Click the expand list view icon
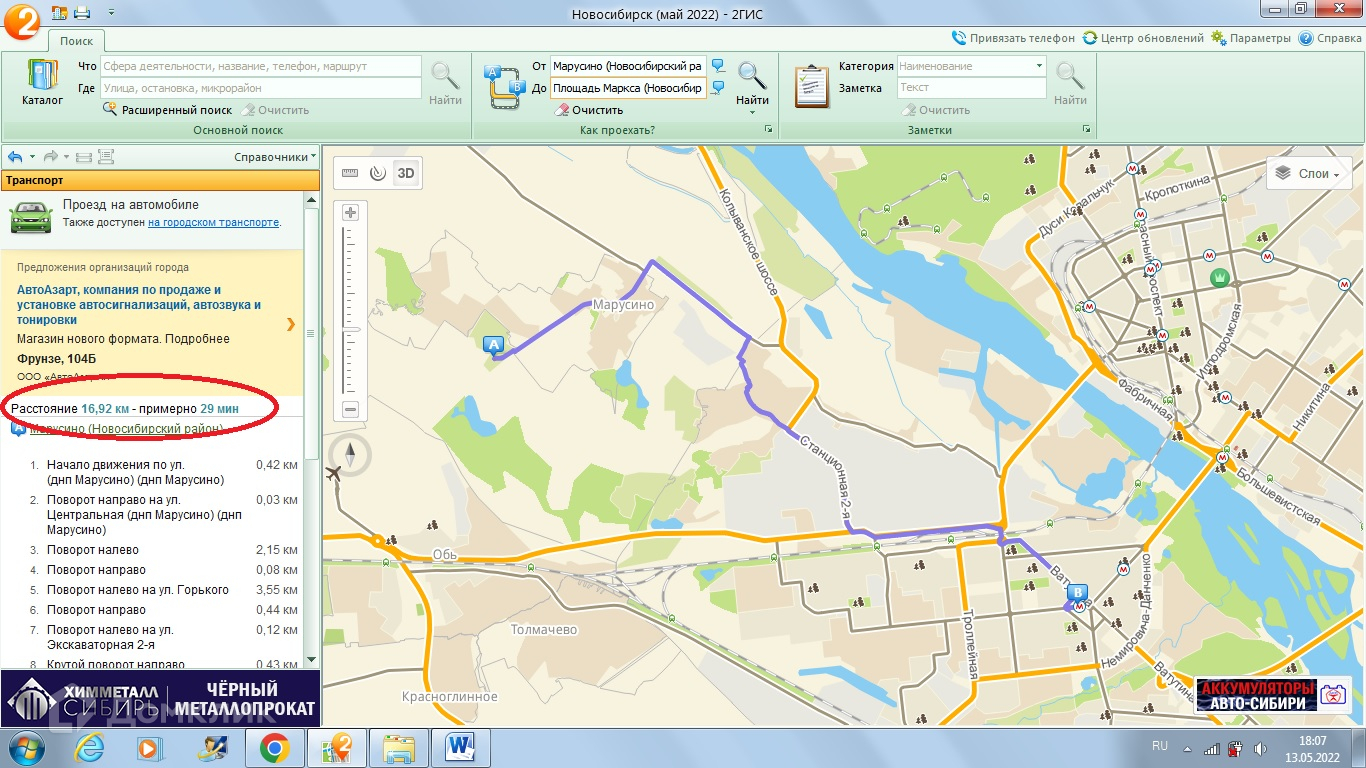The width and height of the screenshot is (1366, 768). 106,157
